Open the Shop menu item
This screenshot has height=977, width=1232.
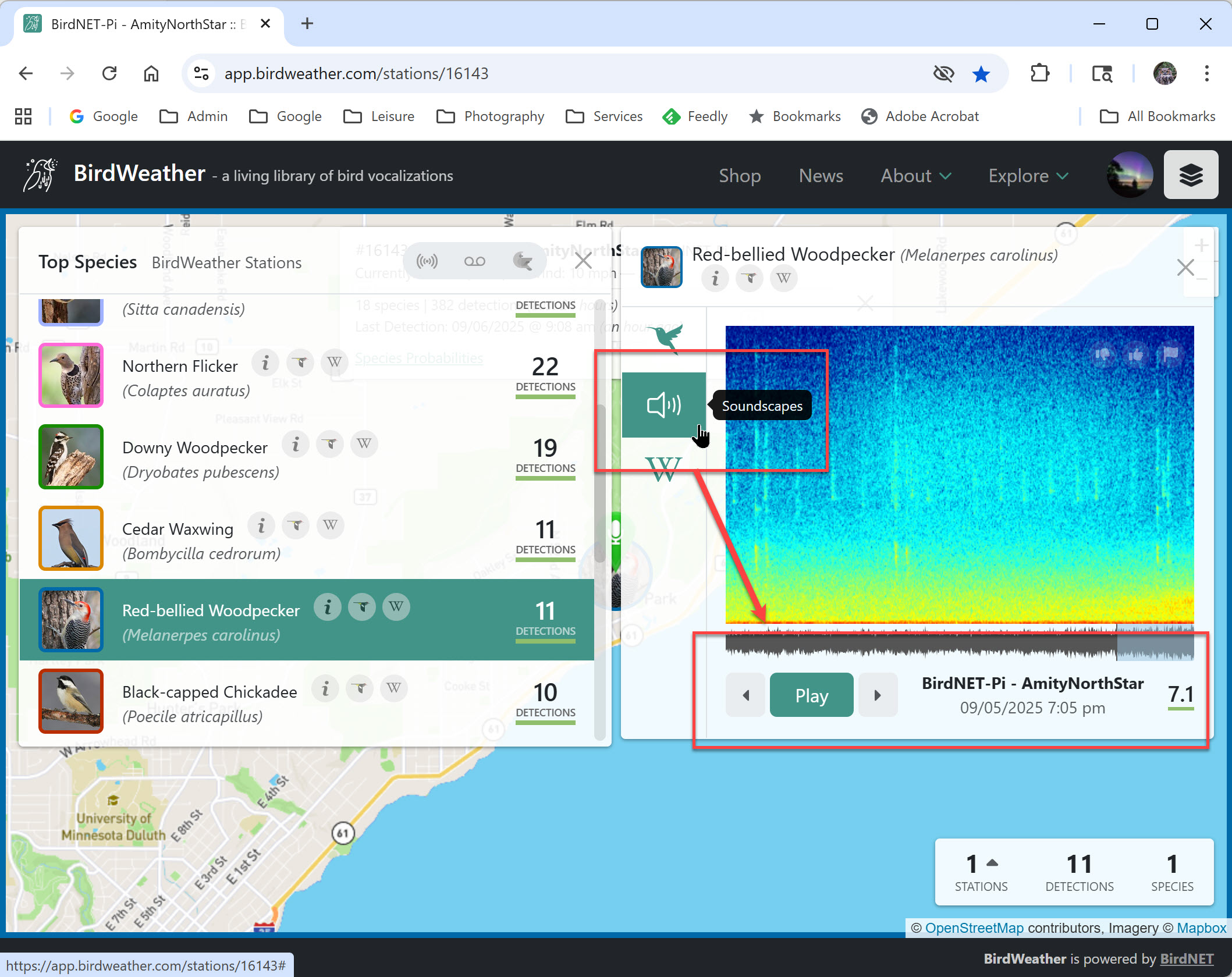[x=739, y=175]
